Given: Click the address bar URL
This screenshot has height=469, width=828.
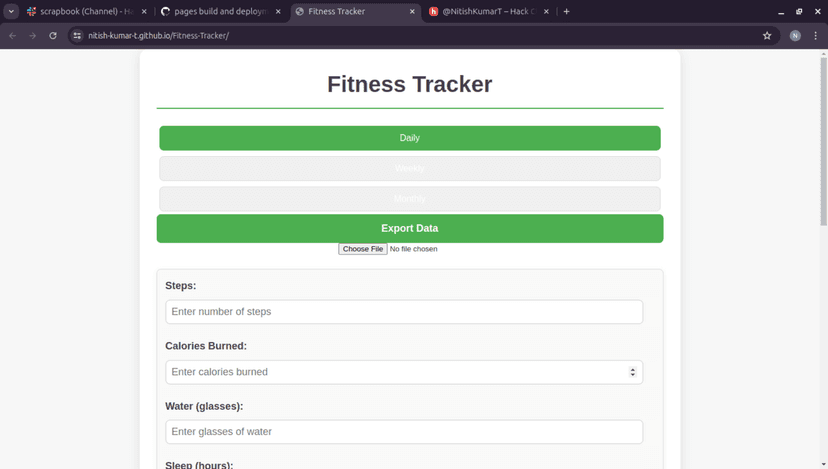Looking at the screenshot, I should point(158,35).
